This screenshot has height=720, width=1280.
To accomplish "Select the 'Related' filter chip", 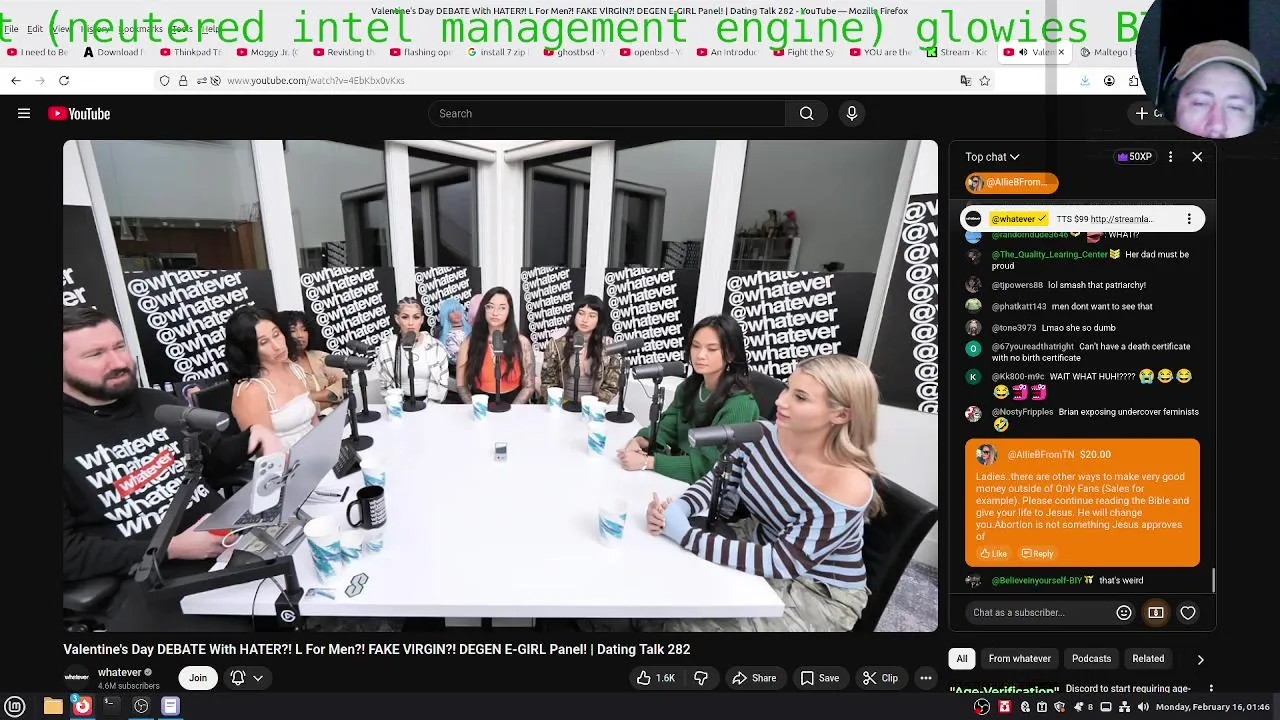I will pos(1148,659).
